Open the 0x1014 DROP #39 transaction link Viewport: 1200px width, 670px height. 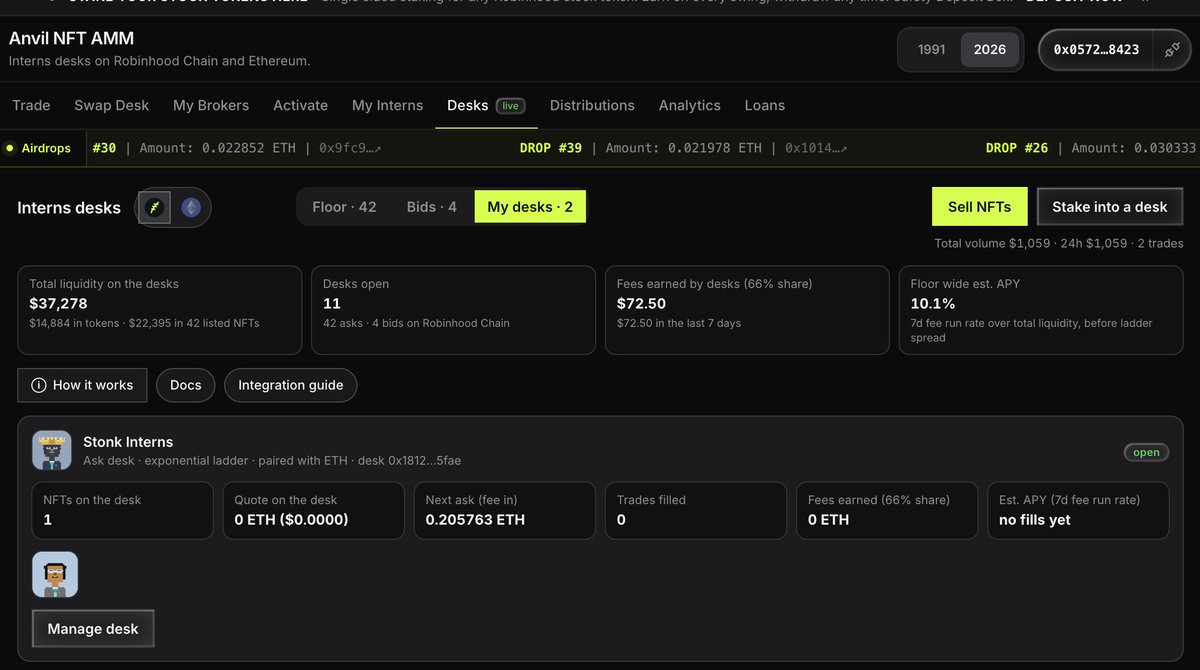point(816,148)
